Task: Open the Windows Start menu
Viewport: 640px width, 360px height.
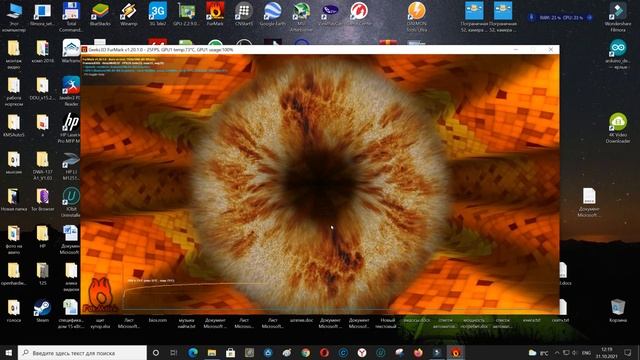Action: [x=9, y=353]
